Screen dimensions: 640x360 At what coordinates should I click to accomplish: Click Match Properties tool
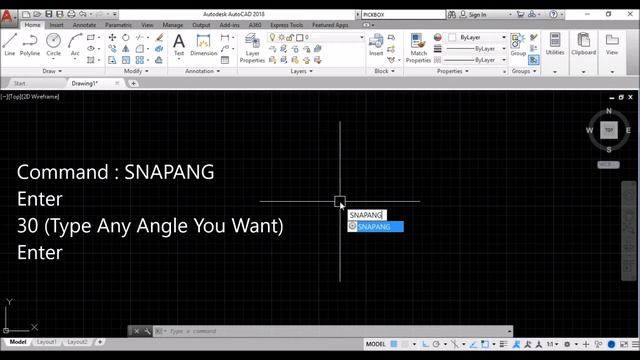tap(418, 48)
